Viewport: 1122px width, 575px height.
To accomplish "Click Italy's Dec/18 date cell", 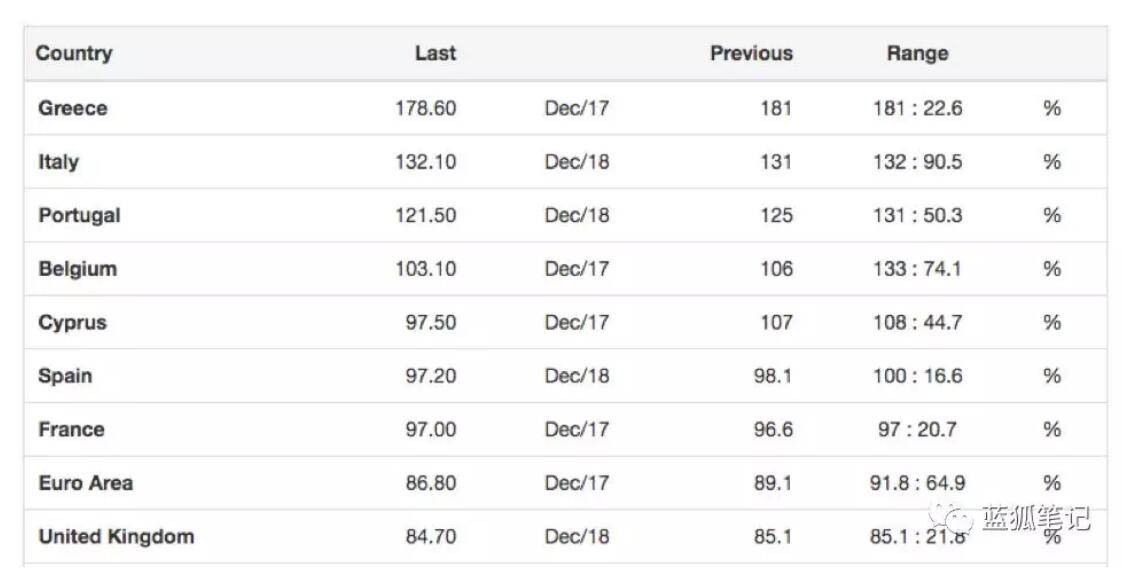I will (577, 162).
